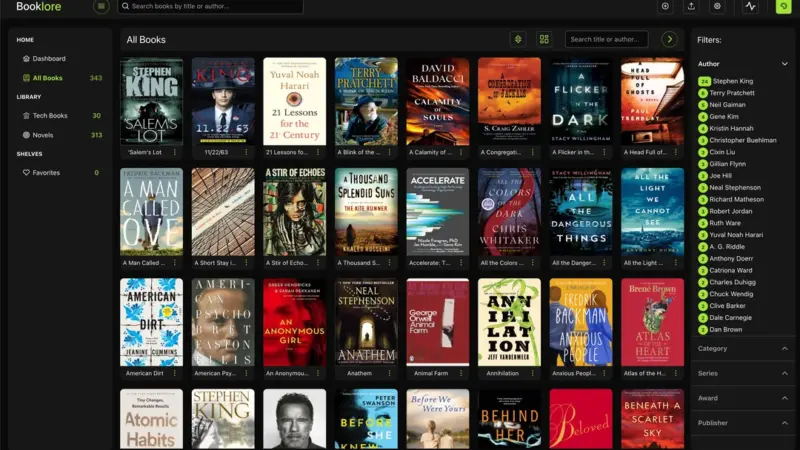Filter by author Stephen King
The height and width of the screenshot is (450, 800).
click(733, 81)
